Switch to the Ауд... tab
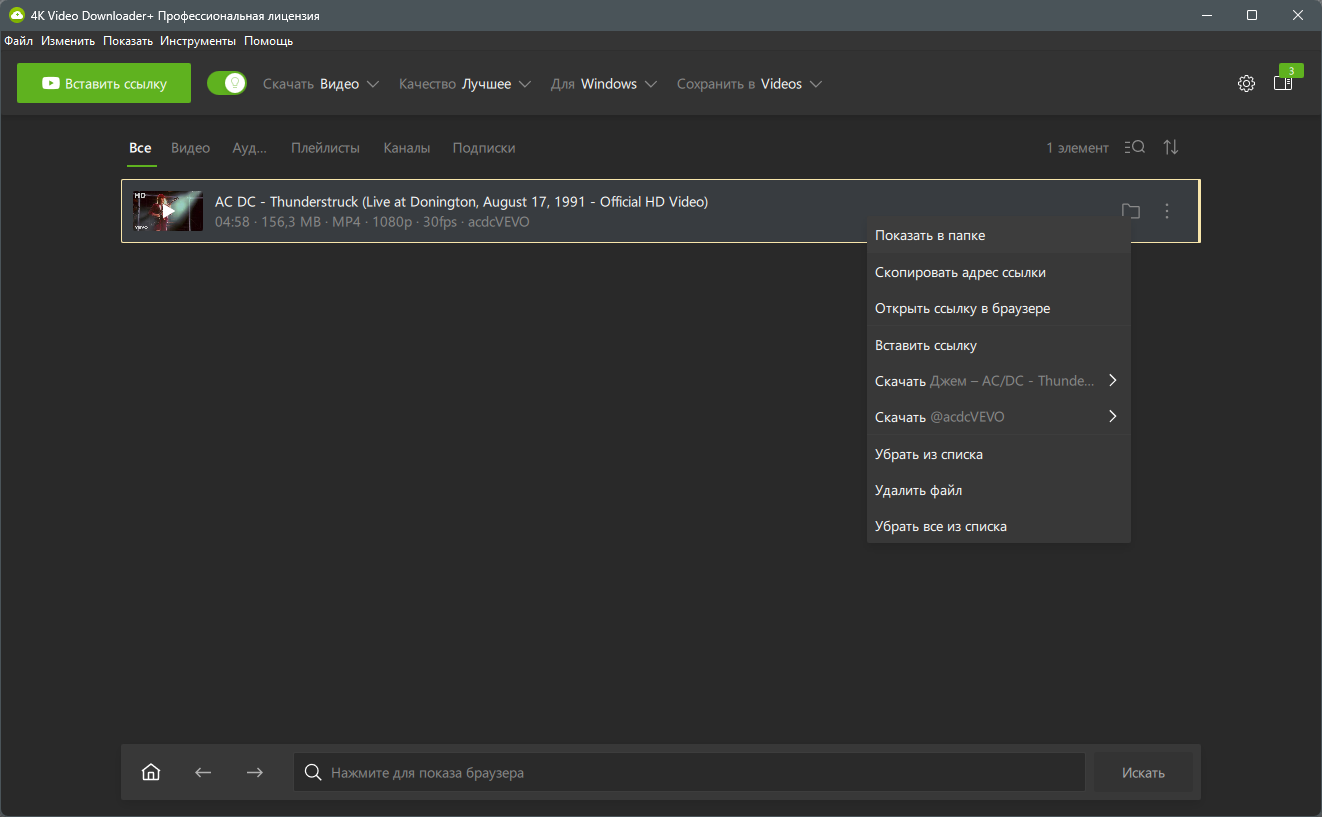Screen dimensions: 1322x817 click(250, 148)
